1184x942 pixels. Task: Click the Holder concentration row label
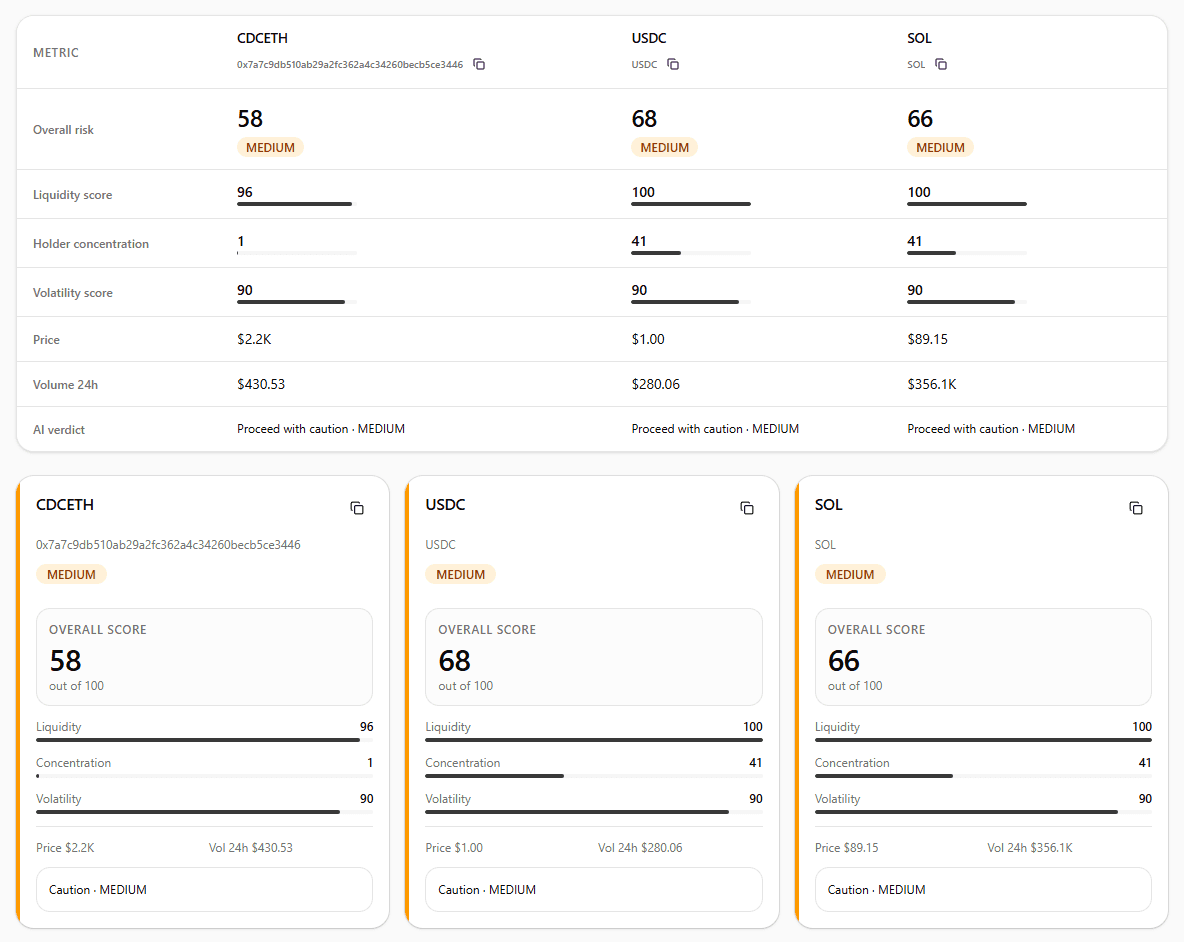click(91, 244)
